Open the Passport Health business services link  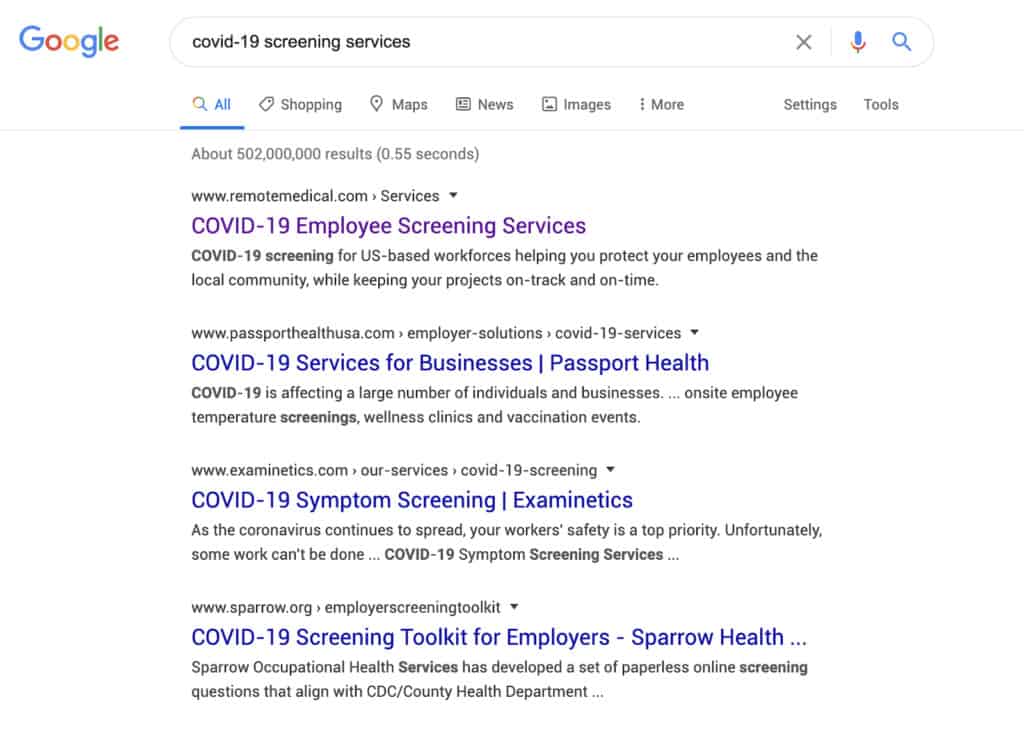[x=450, y=362]
